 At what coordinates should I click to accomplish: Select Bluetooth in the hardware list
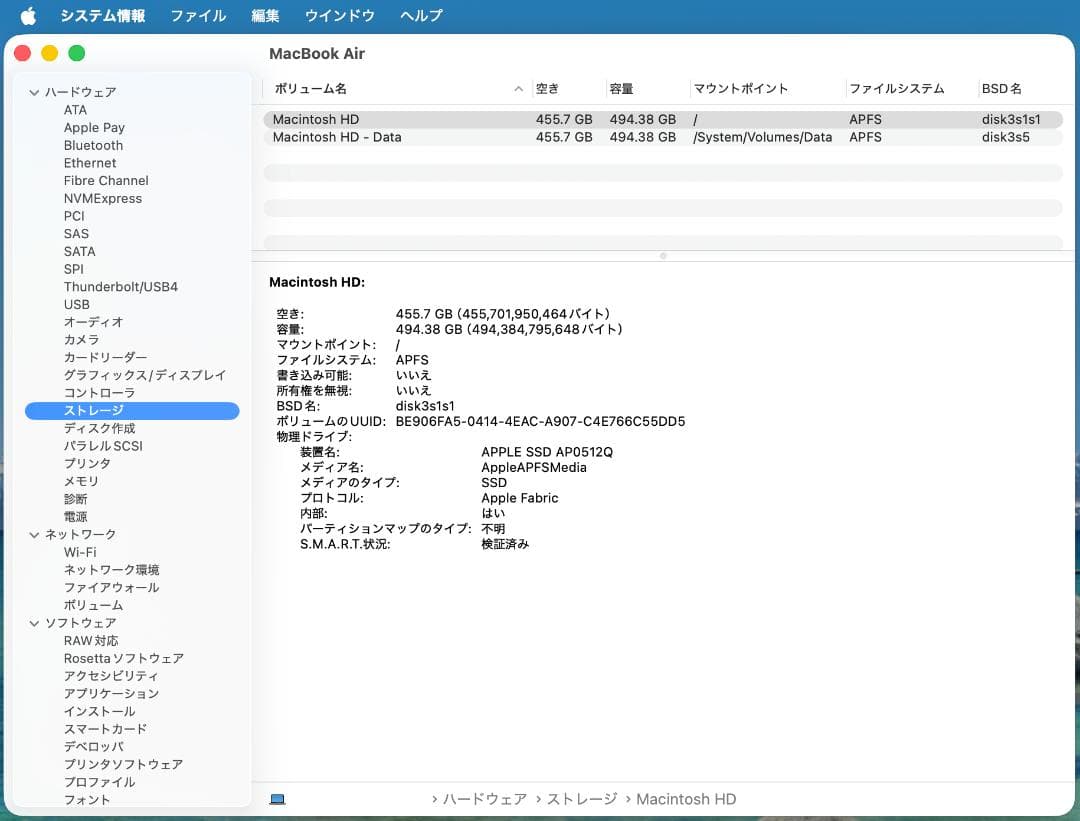pyautogui.click(x=93, y=145)
